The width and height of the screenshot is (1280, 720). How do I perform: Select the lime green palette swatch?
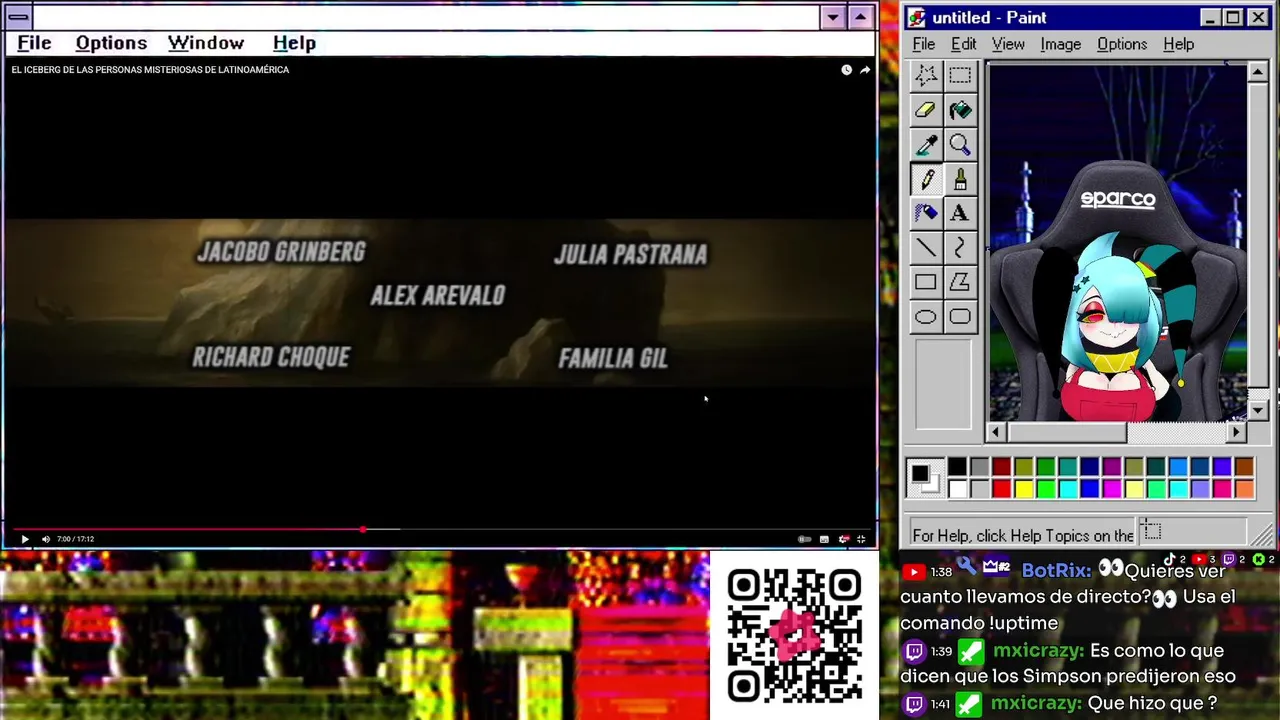coord(1045,488)
